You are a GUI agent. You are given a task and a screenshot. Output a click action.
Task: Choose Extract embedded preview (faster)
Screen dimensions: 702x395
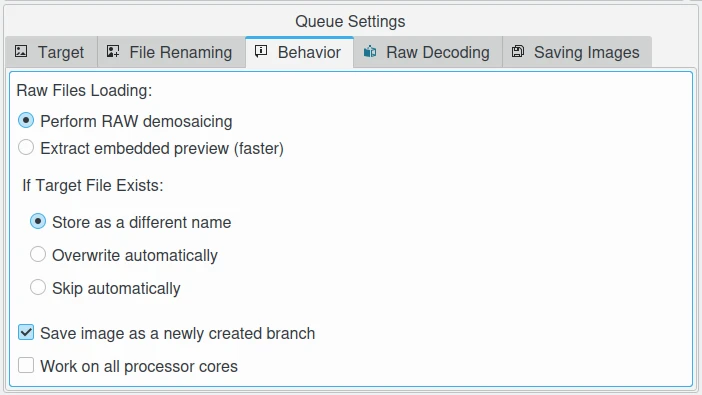click(x=151, y=148)
